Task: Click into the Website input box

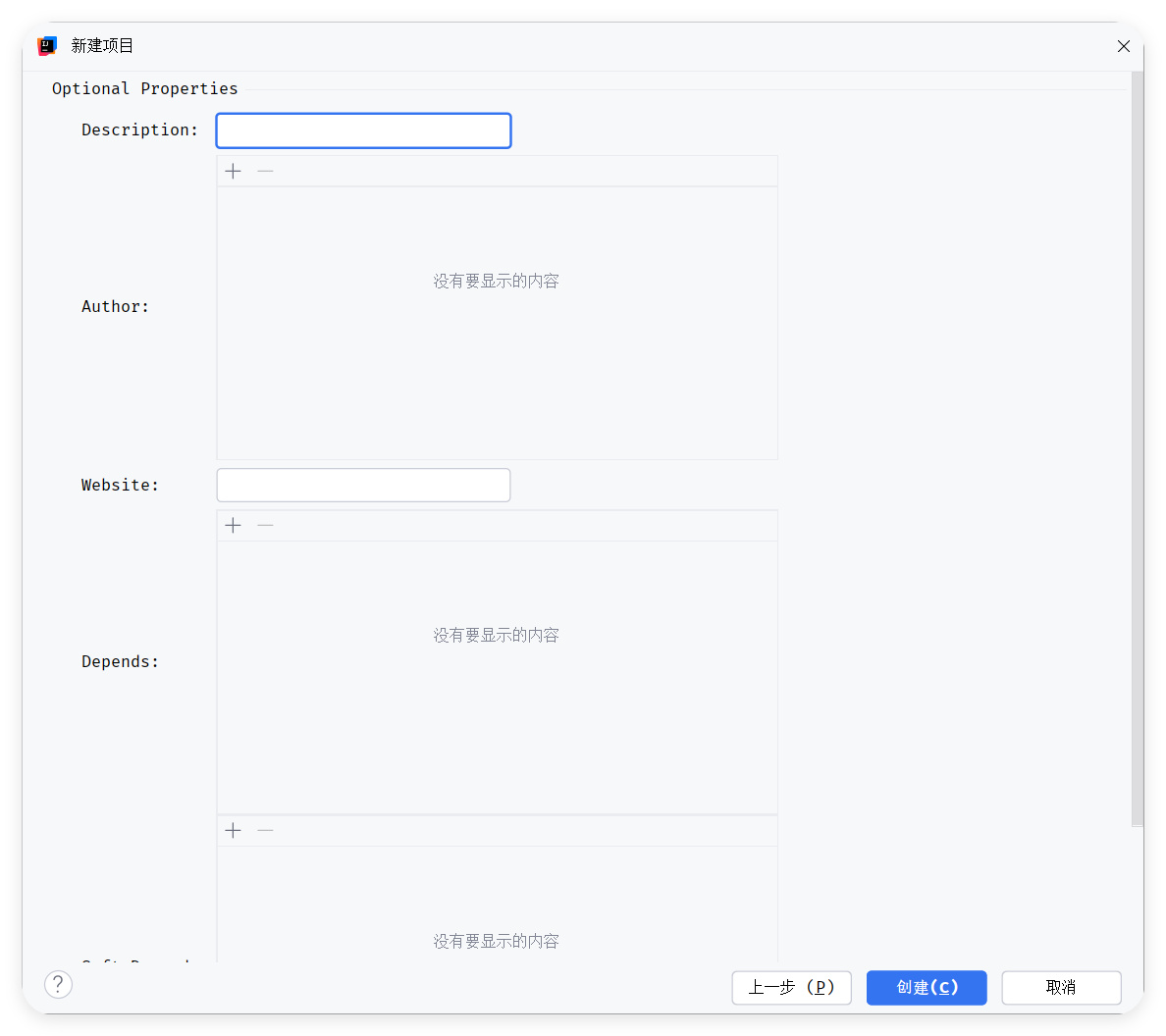Action: [363, 486]
